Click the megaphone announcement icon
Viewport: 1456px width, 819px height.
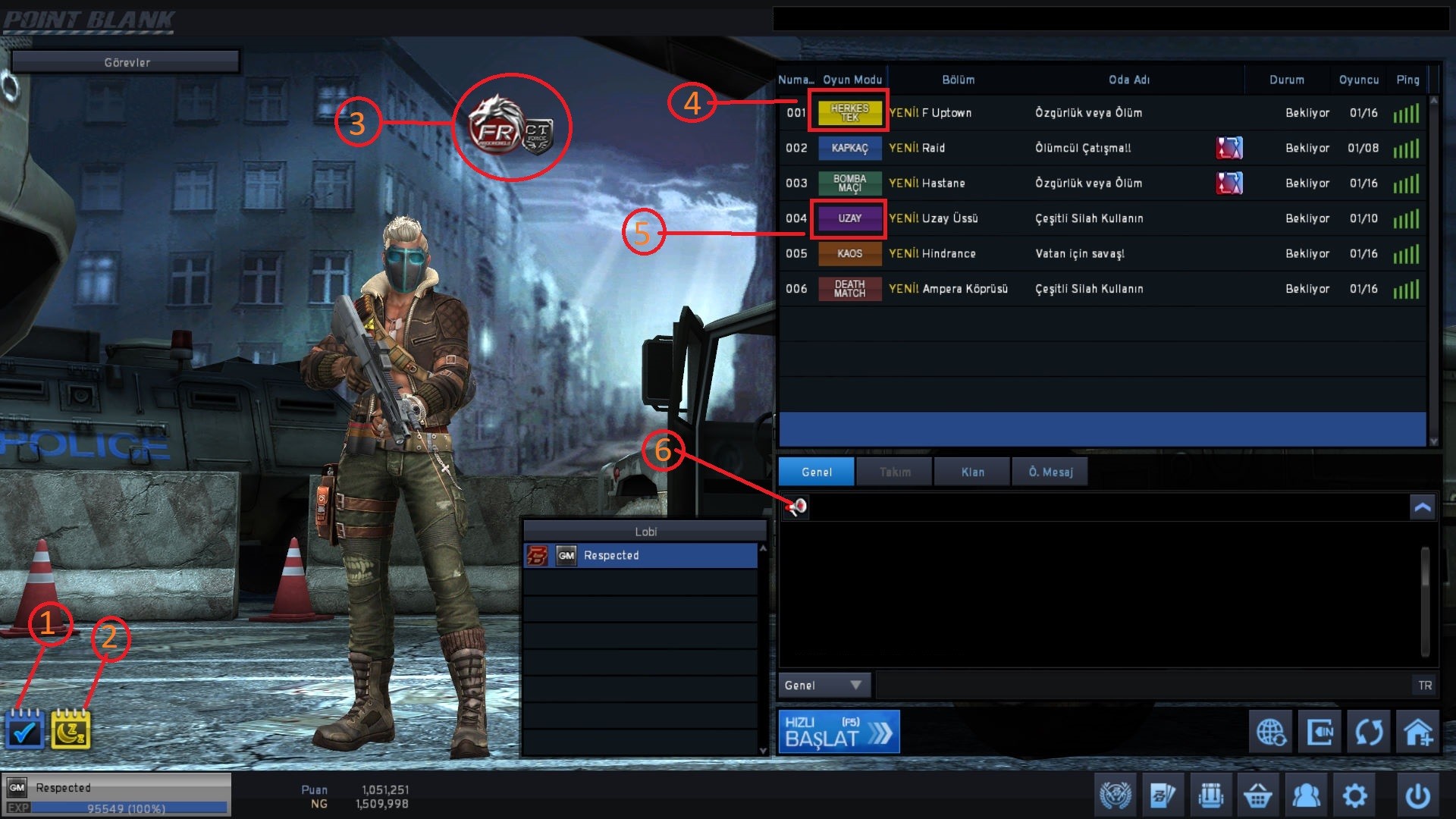[x=796, y=507]
